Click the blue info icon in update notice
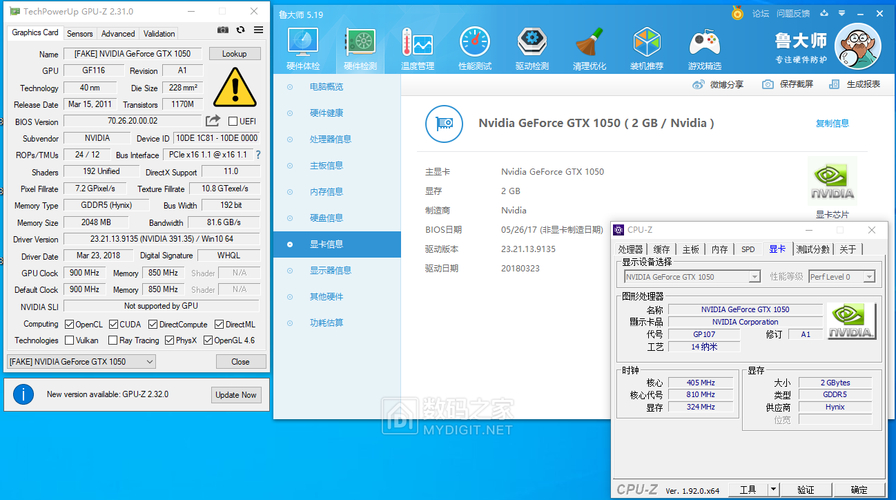896x500 pixels. coord(23,394)
